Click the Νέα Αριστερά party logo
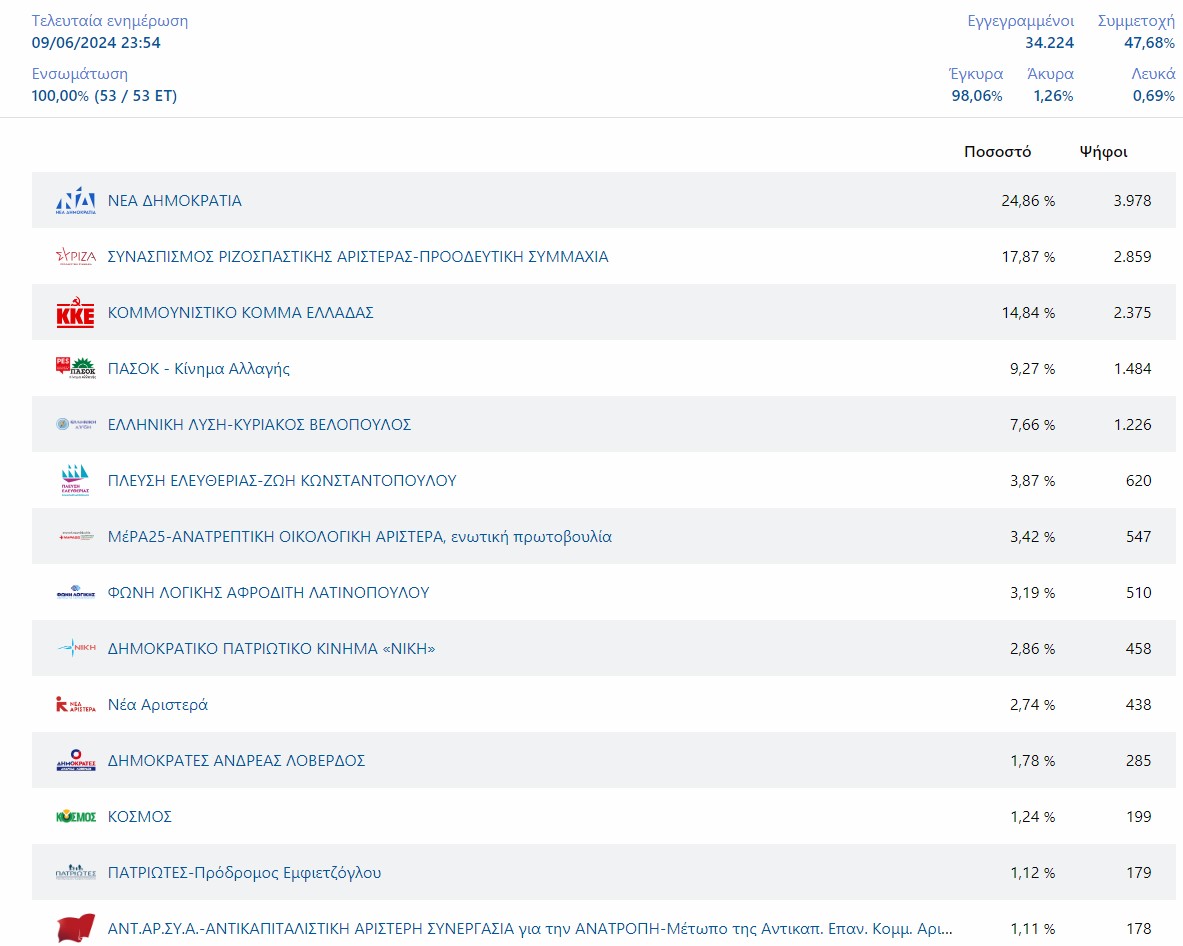Screen dimensions: 1183x946 coord(75,705)
